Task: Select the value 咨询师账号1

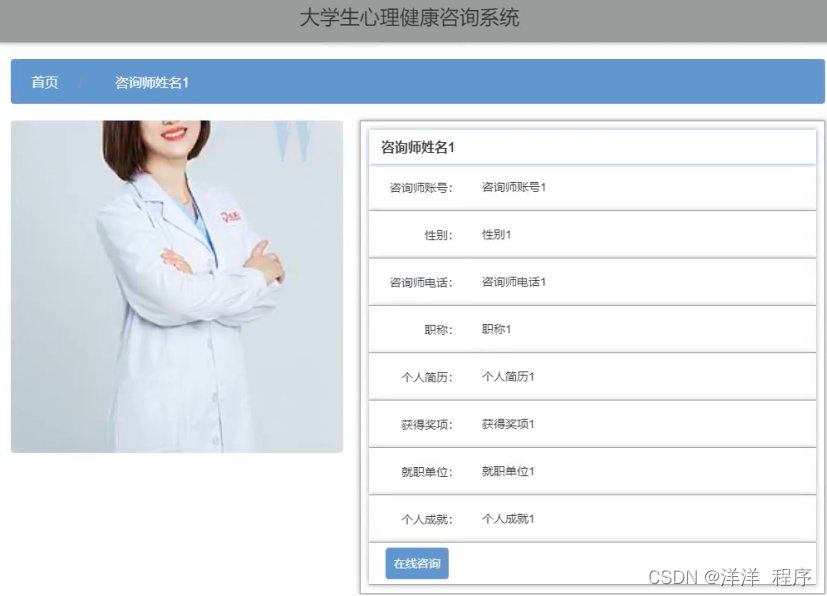Action: pyautogui.click(x=514, y=187)
